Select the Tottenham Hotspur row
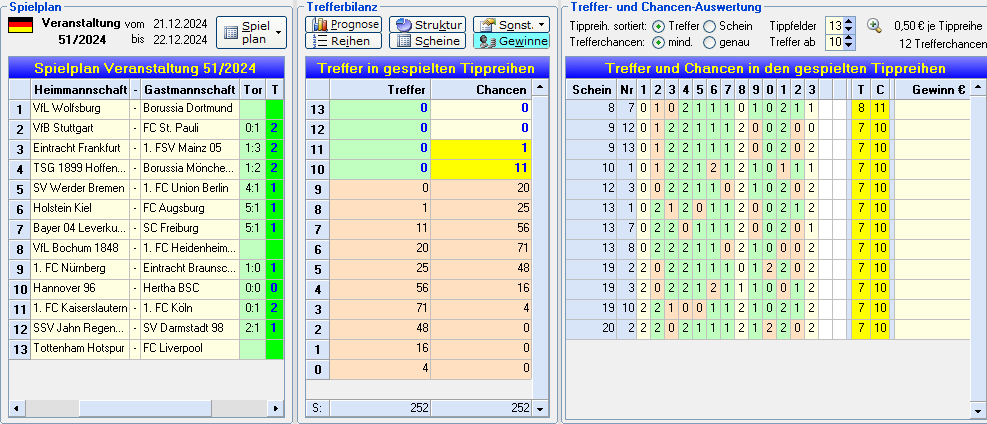Screen dimensions: 987x424 click(146, 348)
